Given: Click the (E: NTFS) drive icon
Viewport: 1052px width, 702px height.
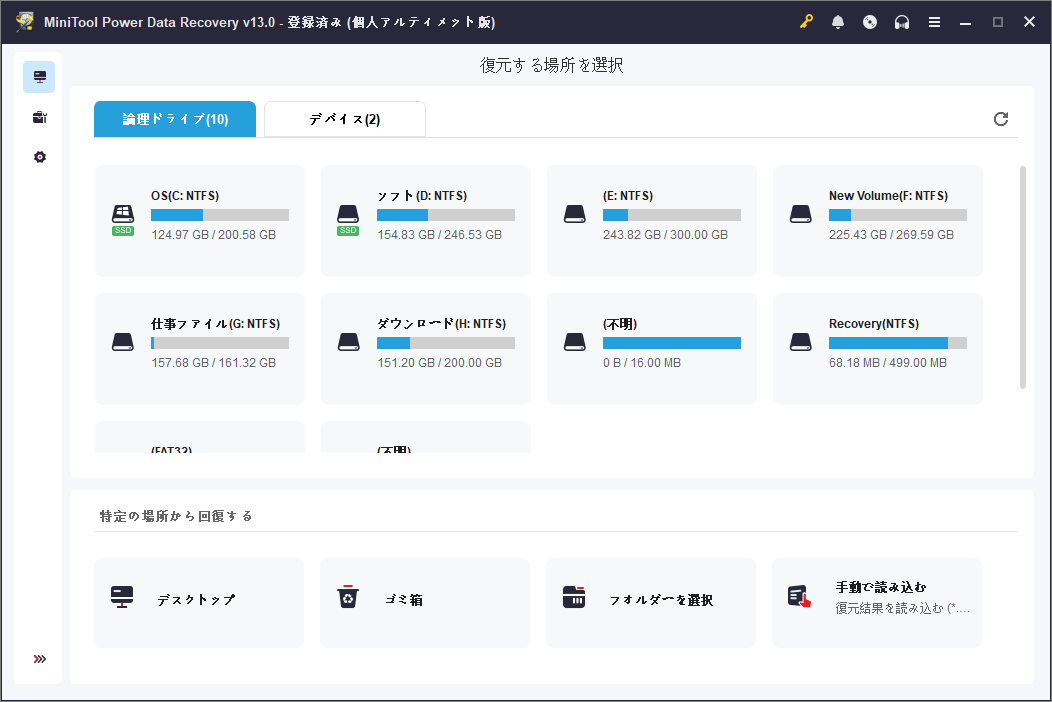Looking at the screenshot, I should coord(574,214).
